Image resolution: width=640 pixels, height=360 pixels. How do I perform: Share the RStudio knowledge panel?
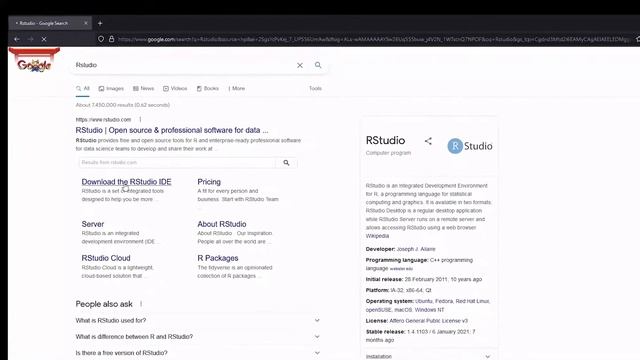pyautogui.click(x=428, y=141)
